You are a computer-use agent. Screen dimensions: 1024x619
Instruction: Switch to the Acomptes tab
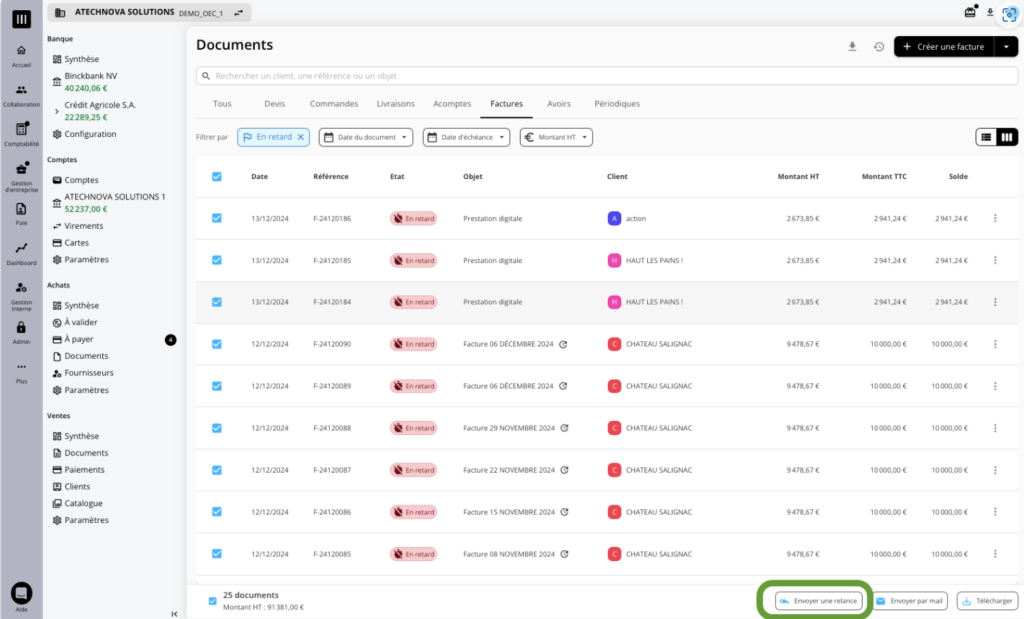452,104
